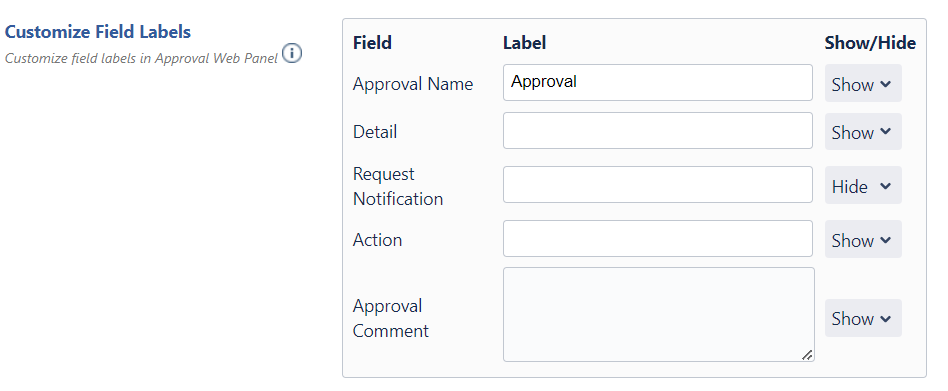Open the Show dropdown for Detail row
The height and width of the screenshot is (391, 948).
pyautogui.click(x=863, y=131)
